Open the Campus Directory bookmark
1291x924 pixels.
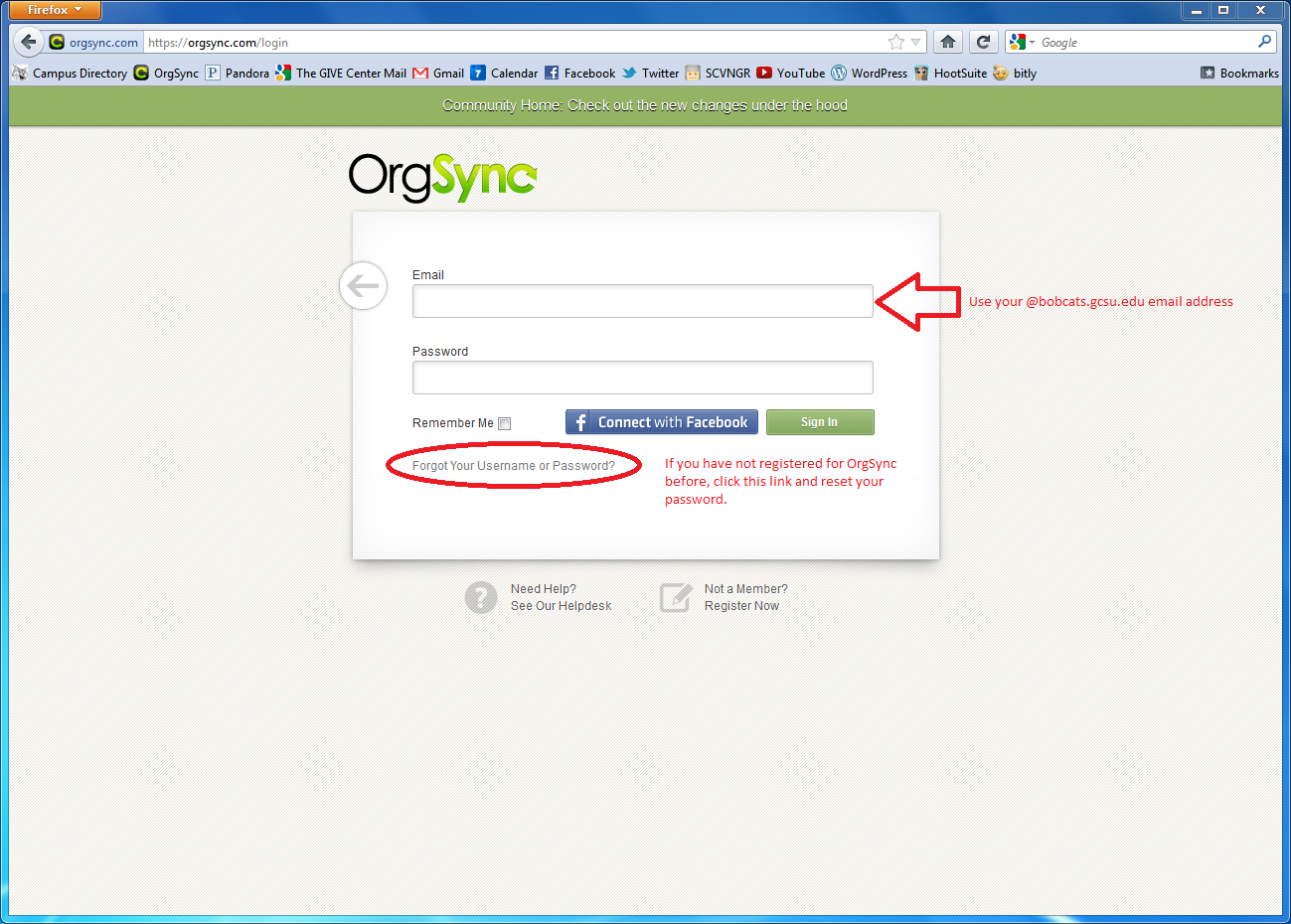[x=70, y=73]
